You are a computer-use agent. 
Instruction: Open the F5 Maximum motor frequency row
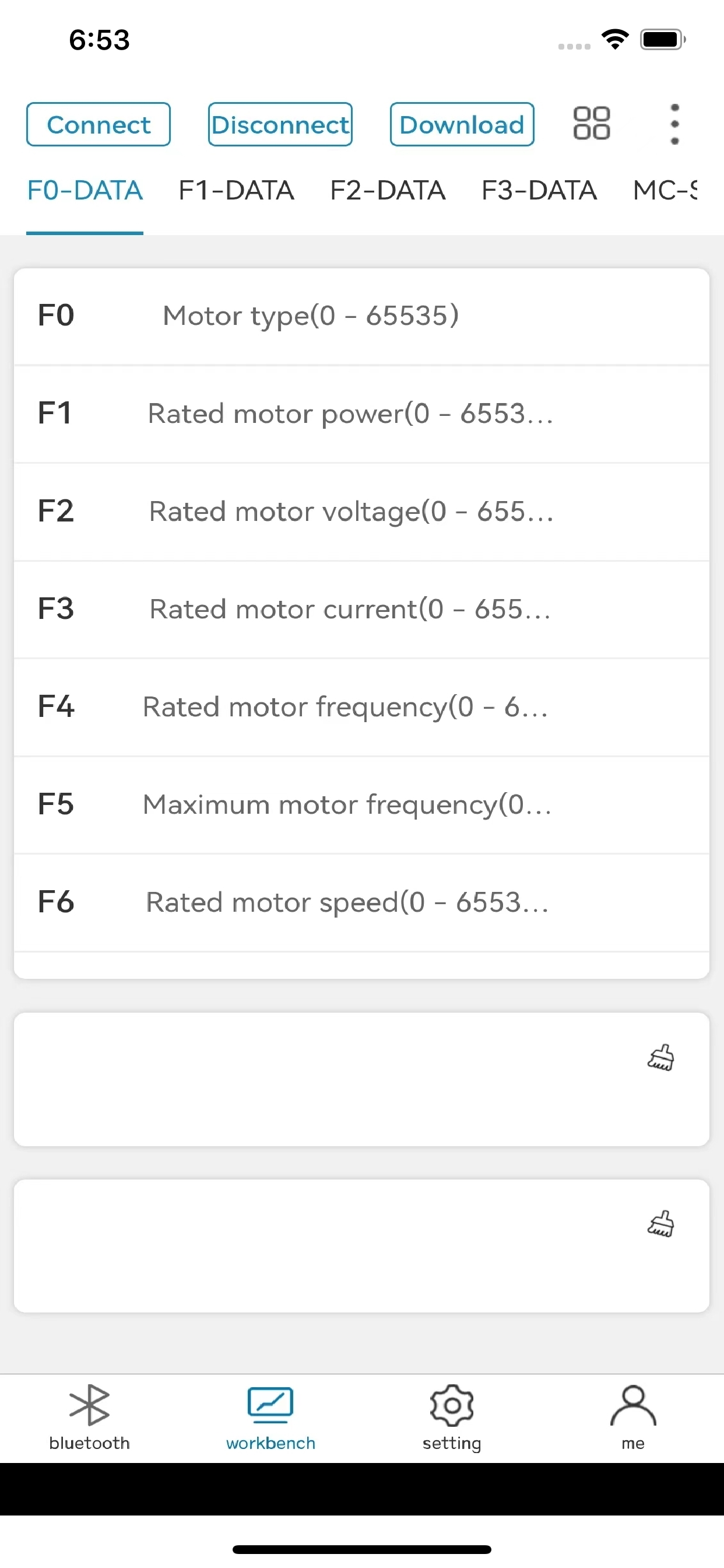click(x=361, y=804)
